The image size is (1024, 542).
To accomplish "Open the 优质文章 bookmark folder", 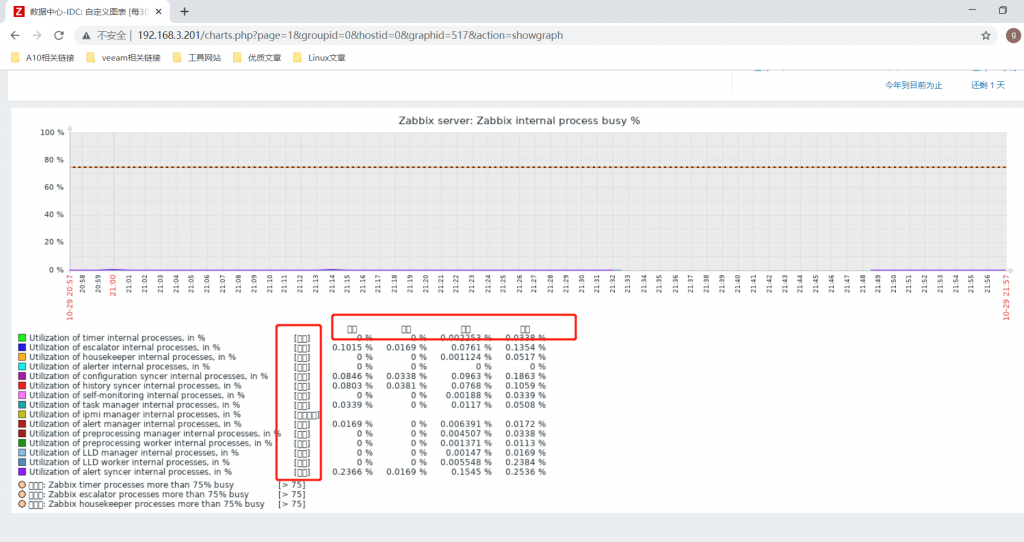I will point(257,57).
